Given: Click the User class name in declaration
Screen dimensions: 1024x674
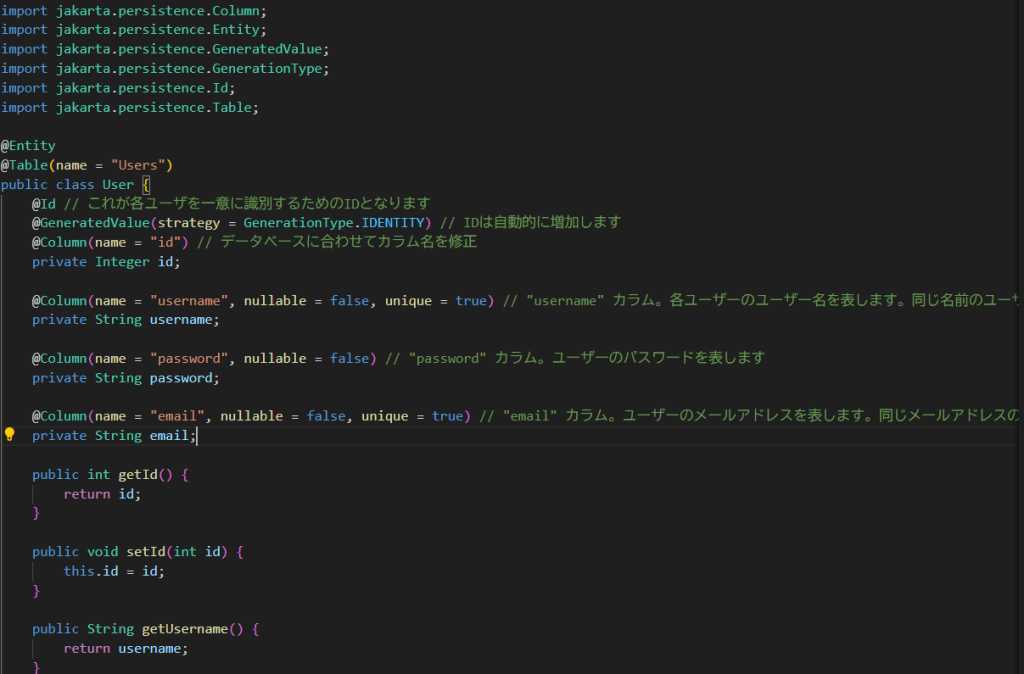Looking at the screenshot, I should 118,184.
